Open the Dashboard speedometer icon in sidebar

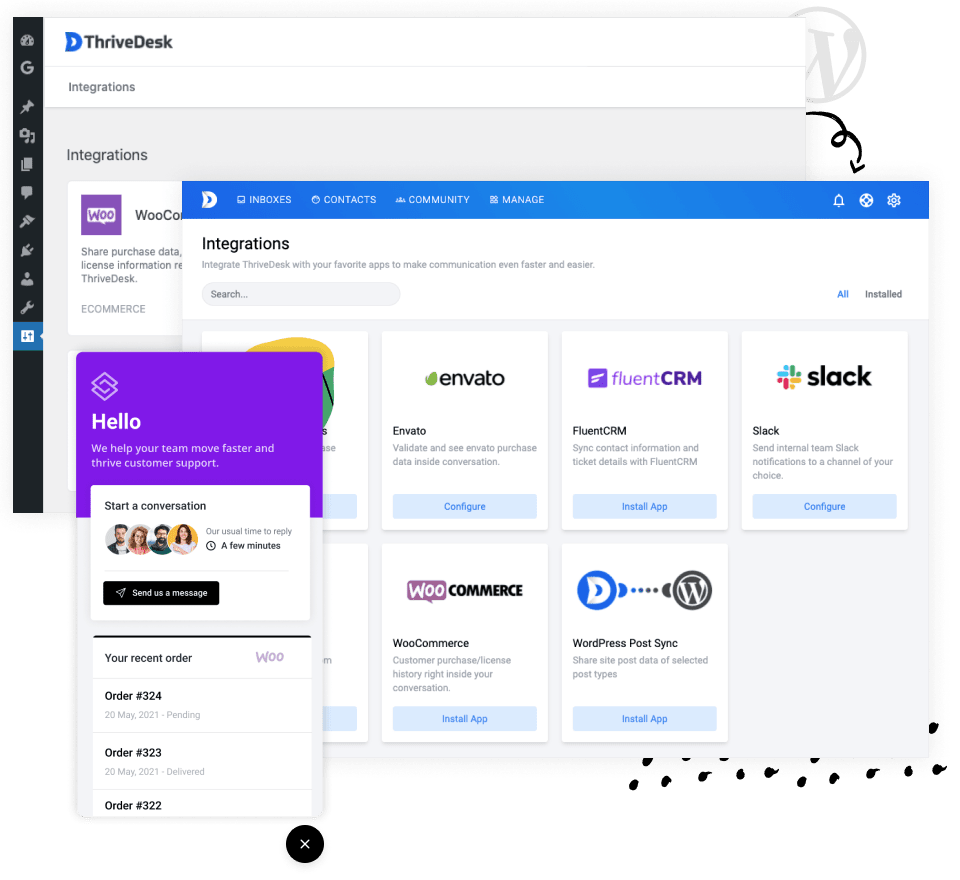[27, 40]
